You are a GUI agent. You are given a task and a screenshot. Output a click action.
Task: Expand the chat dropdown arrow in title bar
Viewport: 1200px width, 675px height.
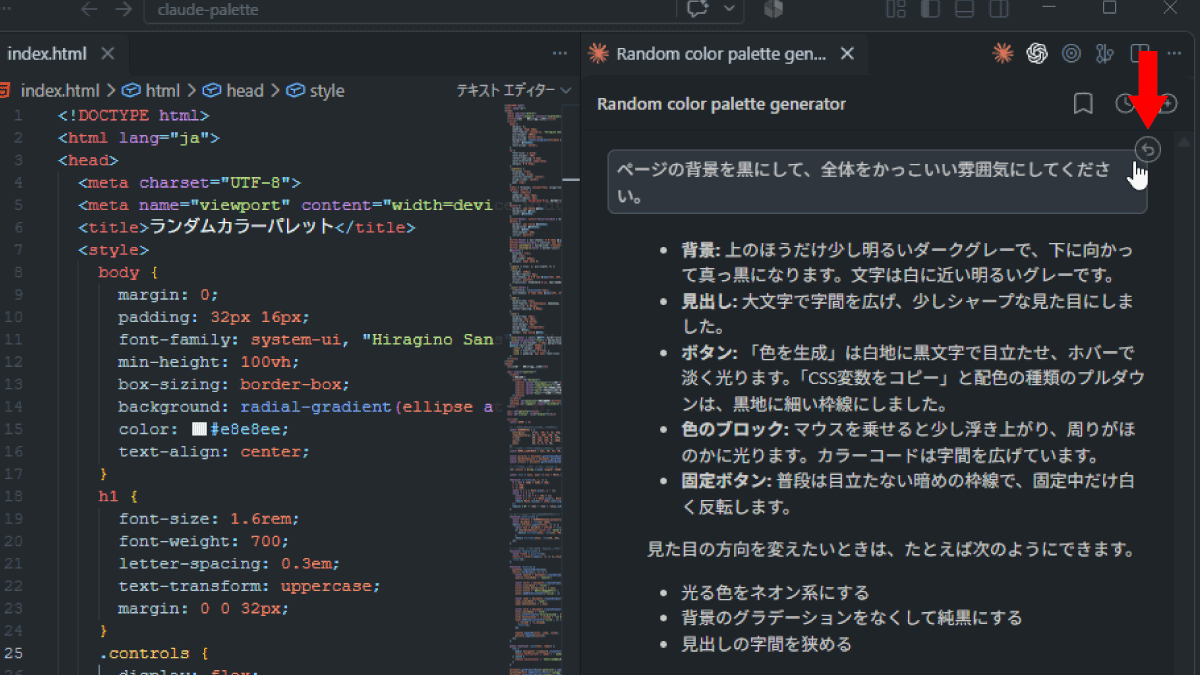point(730,9)
